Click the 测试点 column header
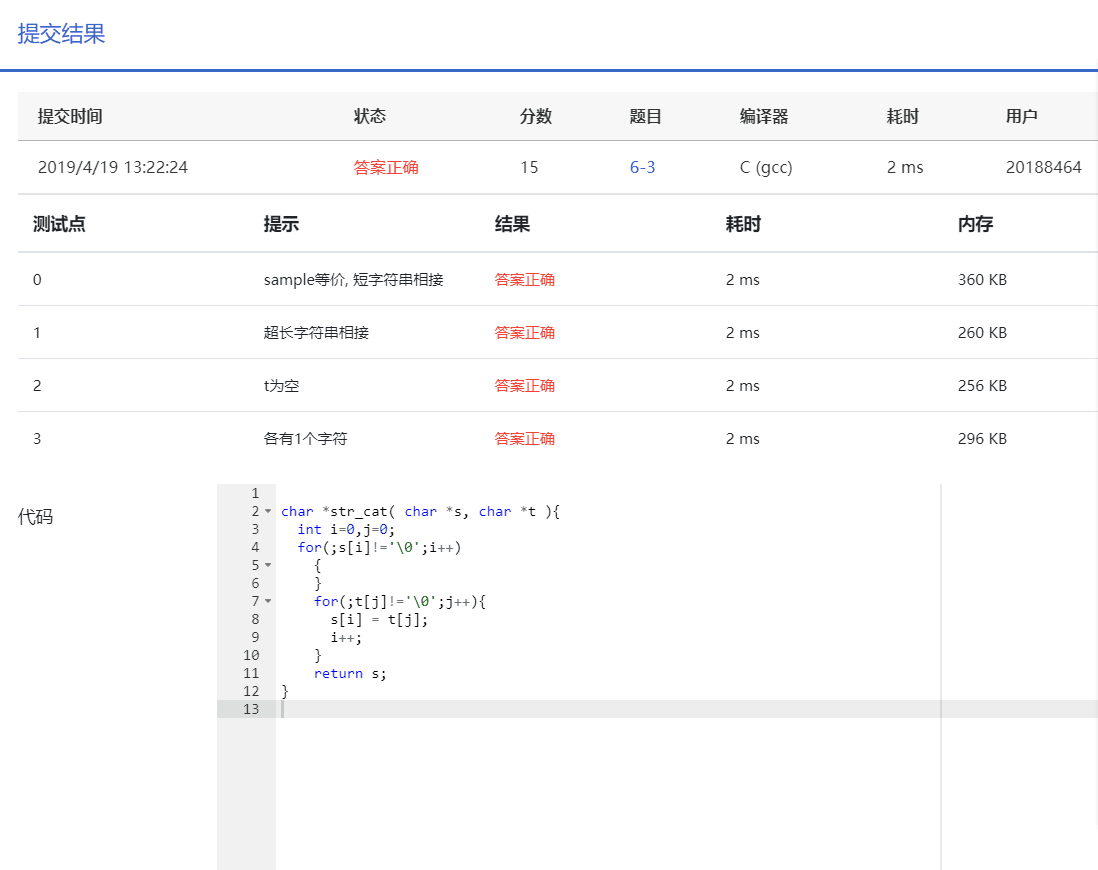 [59, 224]
